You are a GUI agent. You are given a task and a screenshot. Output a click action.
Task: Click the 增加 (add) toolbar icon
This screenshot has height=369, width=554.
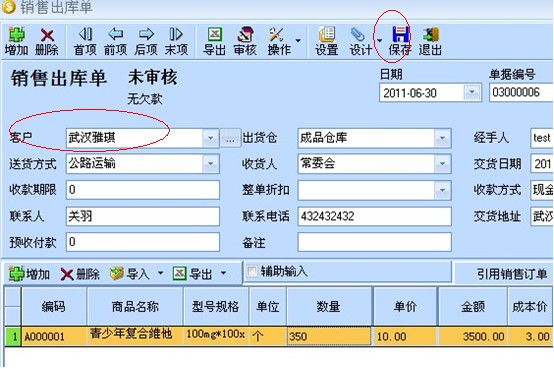pos(16,41)
